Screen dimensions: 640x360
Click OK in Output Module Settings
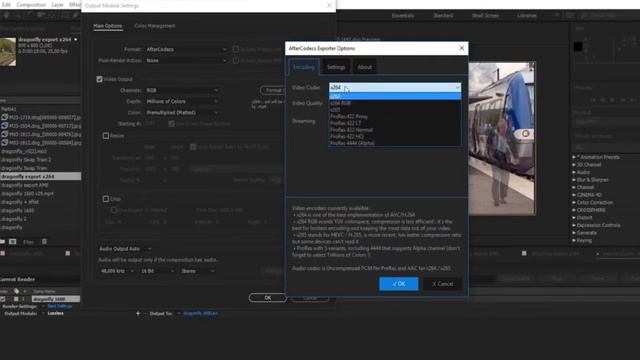pos(268,298)
